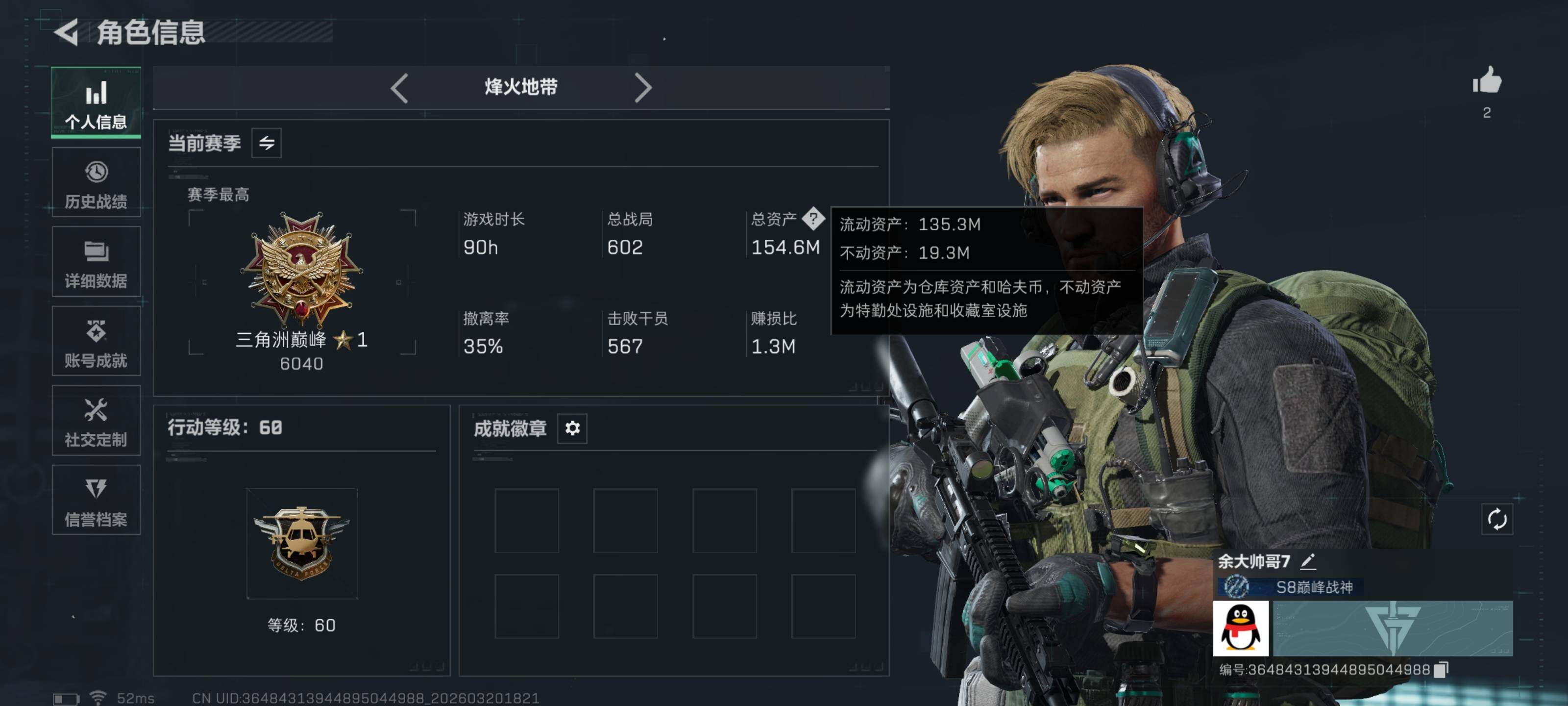
Task: Copy the player ID with the copy icon
Action: [x=1441, y=669]
